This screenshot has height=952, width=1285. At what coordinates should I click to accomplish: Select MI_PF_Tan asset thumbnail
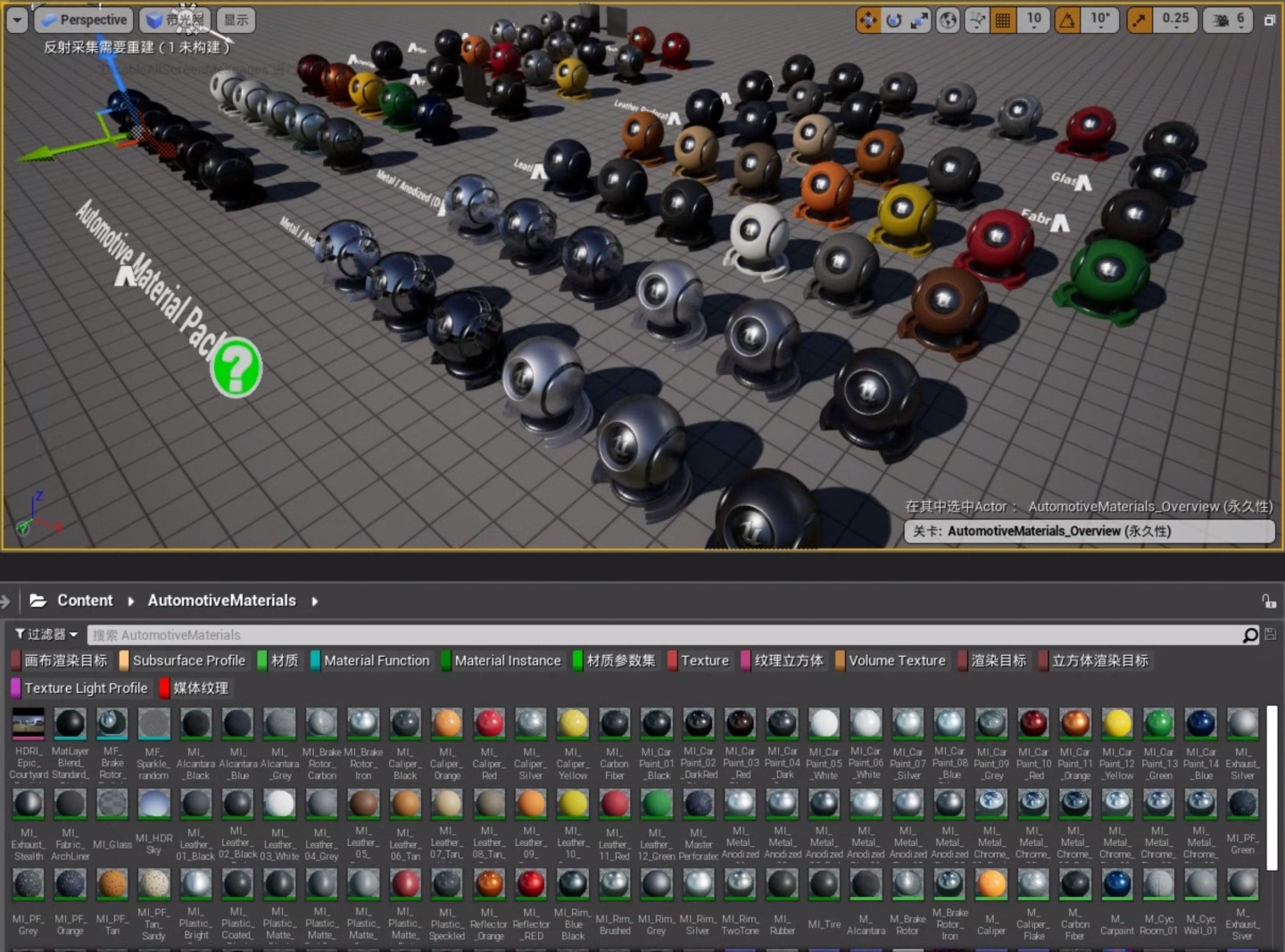tap(112, 884)
